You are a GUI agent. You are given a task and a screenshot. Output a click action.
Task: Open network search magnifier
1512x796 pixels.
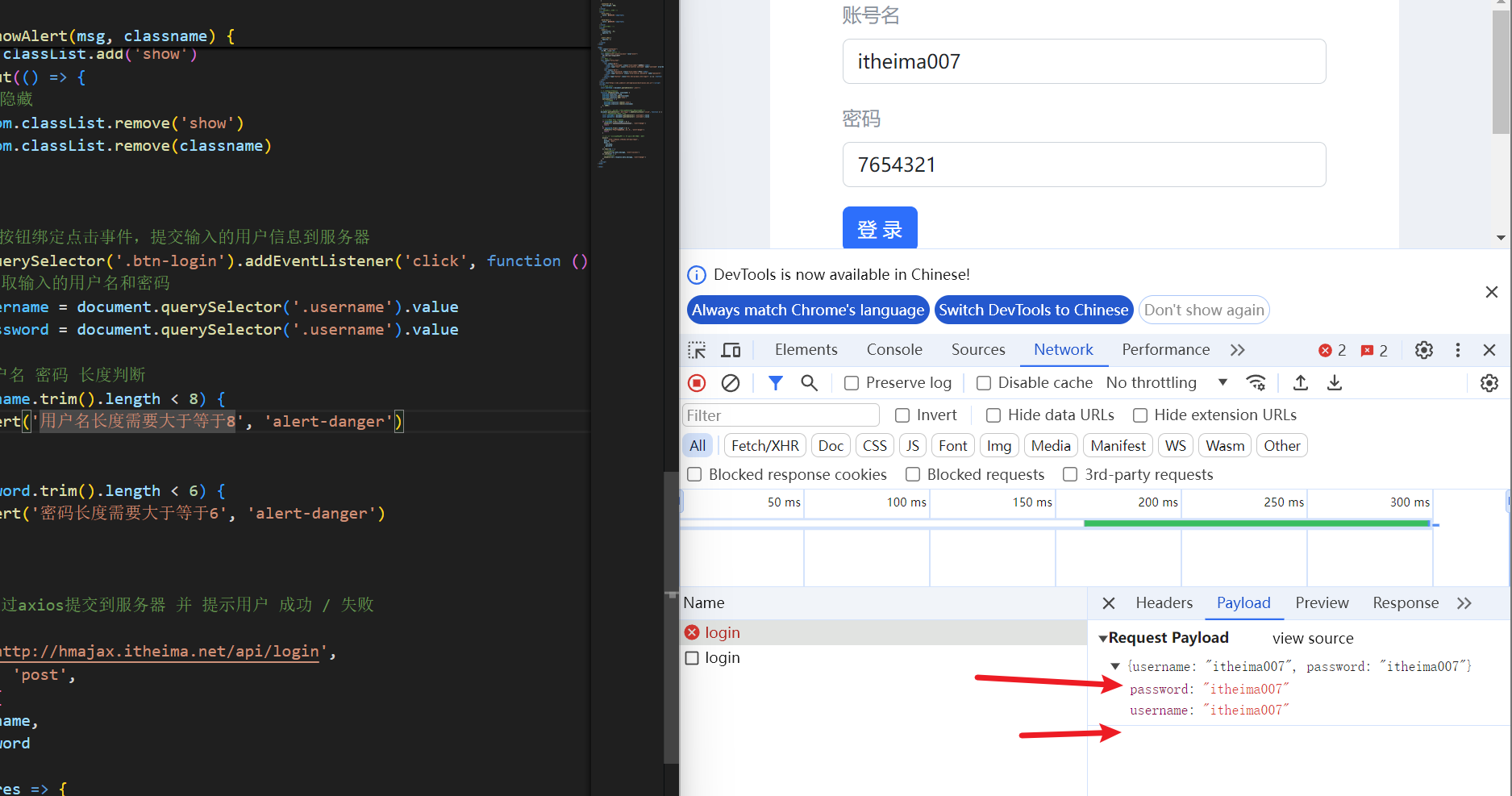pos(809,383)
